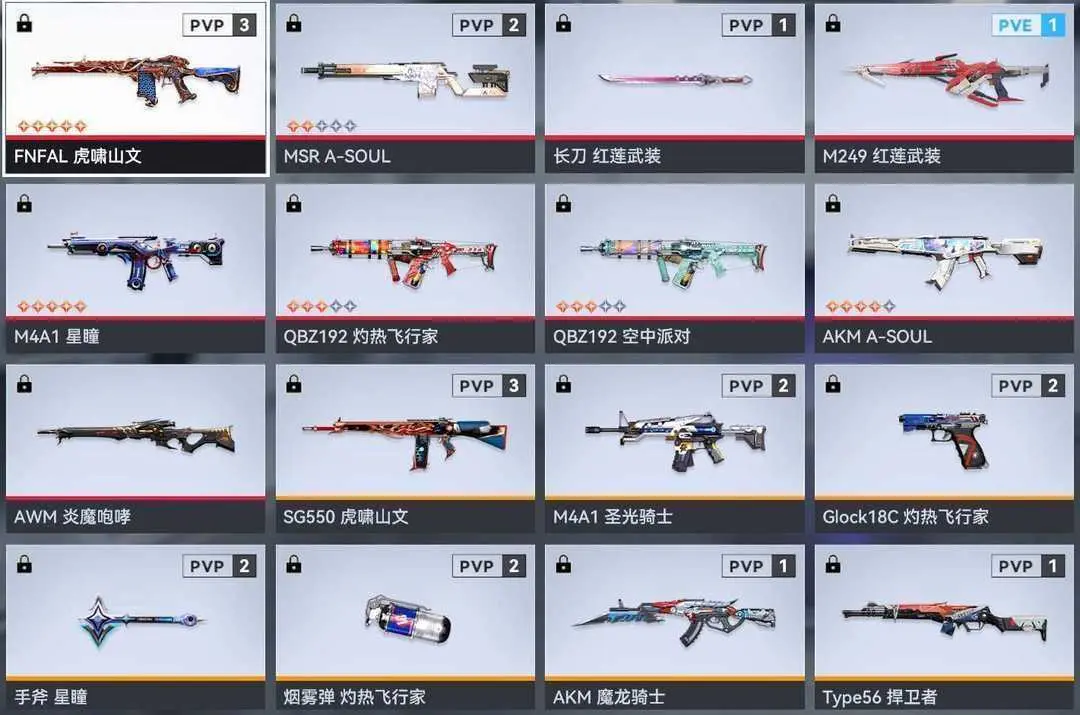Open the M4A1 圣光骑士 skin card
This screenshot has height=715, width=1080.
tap(674, 448)
